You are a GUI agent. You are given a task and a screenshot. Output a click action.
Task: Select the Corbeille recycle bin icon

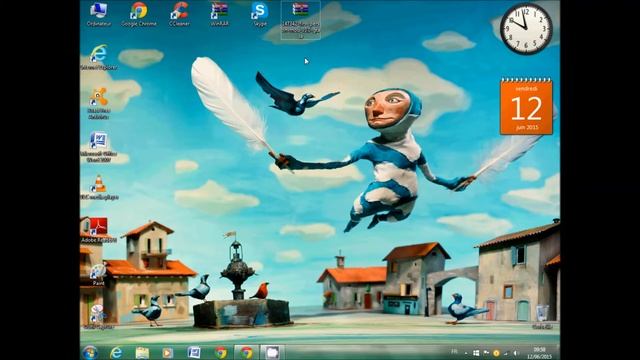pyautogui.click(x=542, y=317)
